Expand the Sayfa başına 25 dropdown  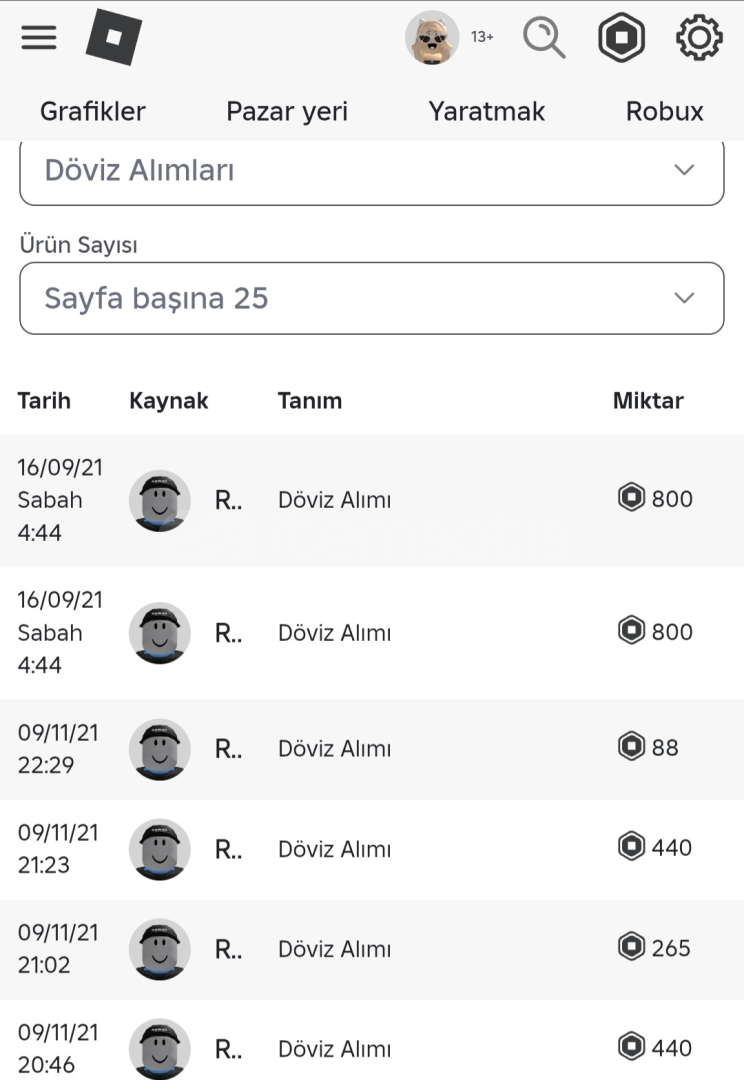point(372,298)
